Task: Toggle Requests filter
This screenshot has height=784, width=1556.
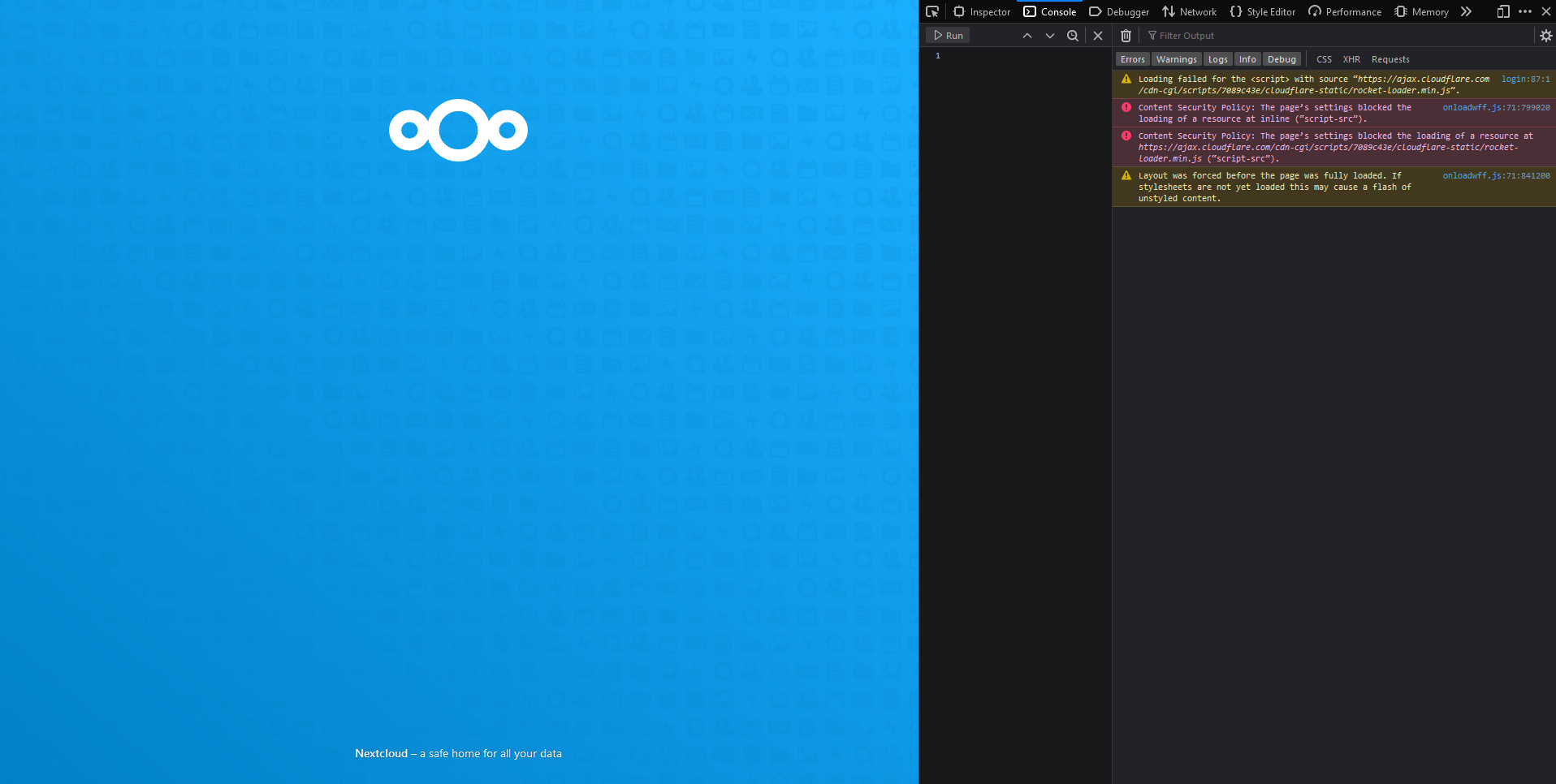Action: 1390,59
